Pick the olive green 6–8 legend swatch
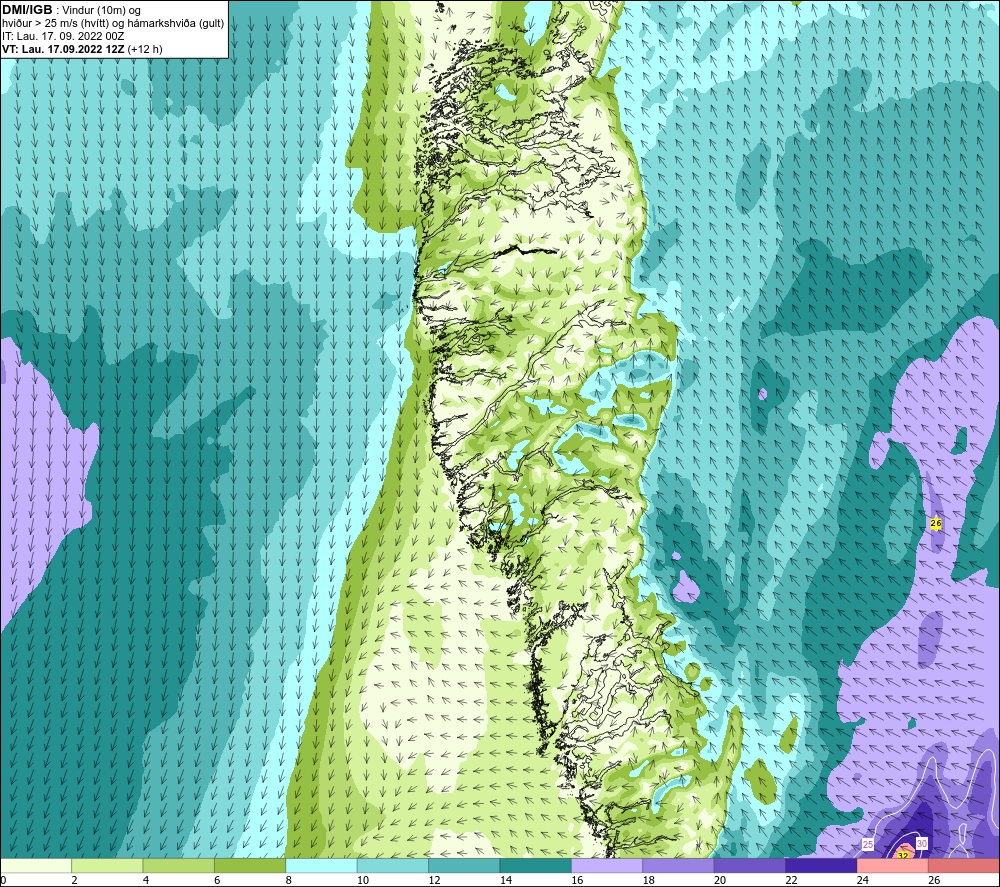 (x=250, y=866)
